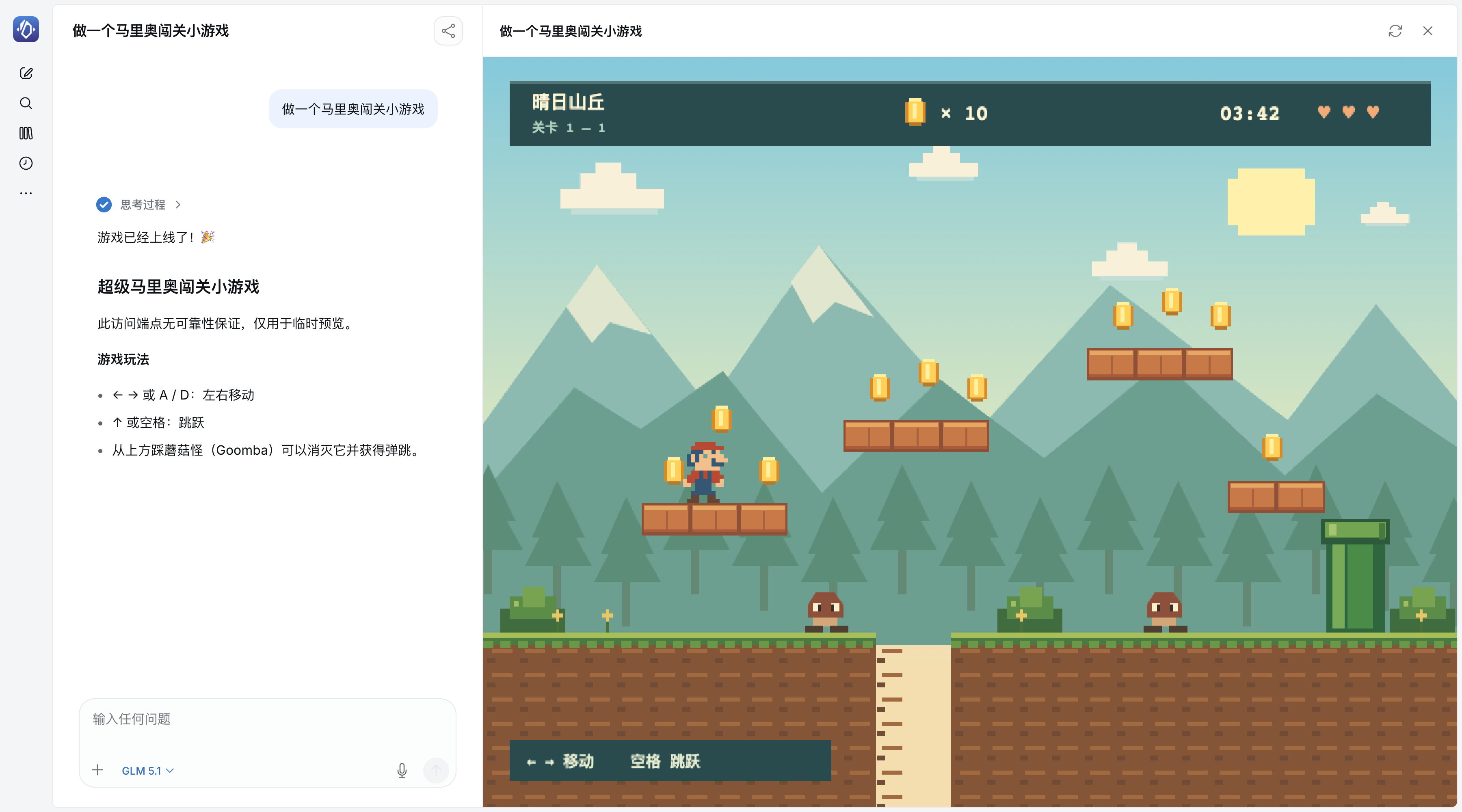The height and width of the screenshot is (812, 1462).
Task: Click the timer 03:42 in the HUD
Action: coord(1250,113)
